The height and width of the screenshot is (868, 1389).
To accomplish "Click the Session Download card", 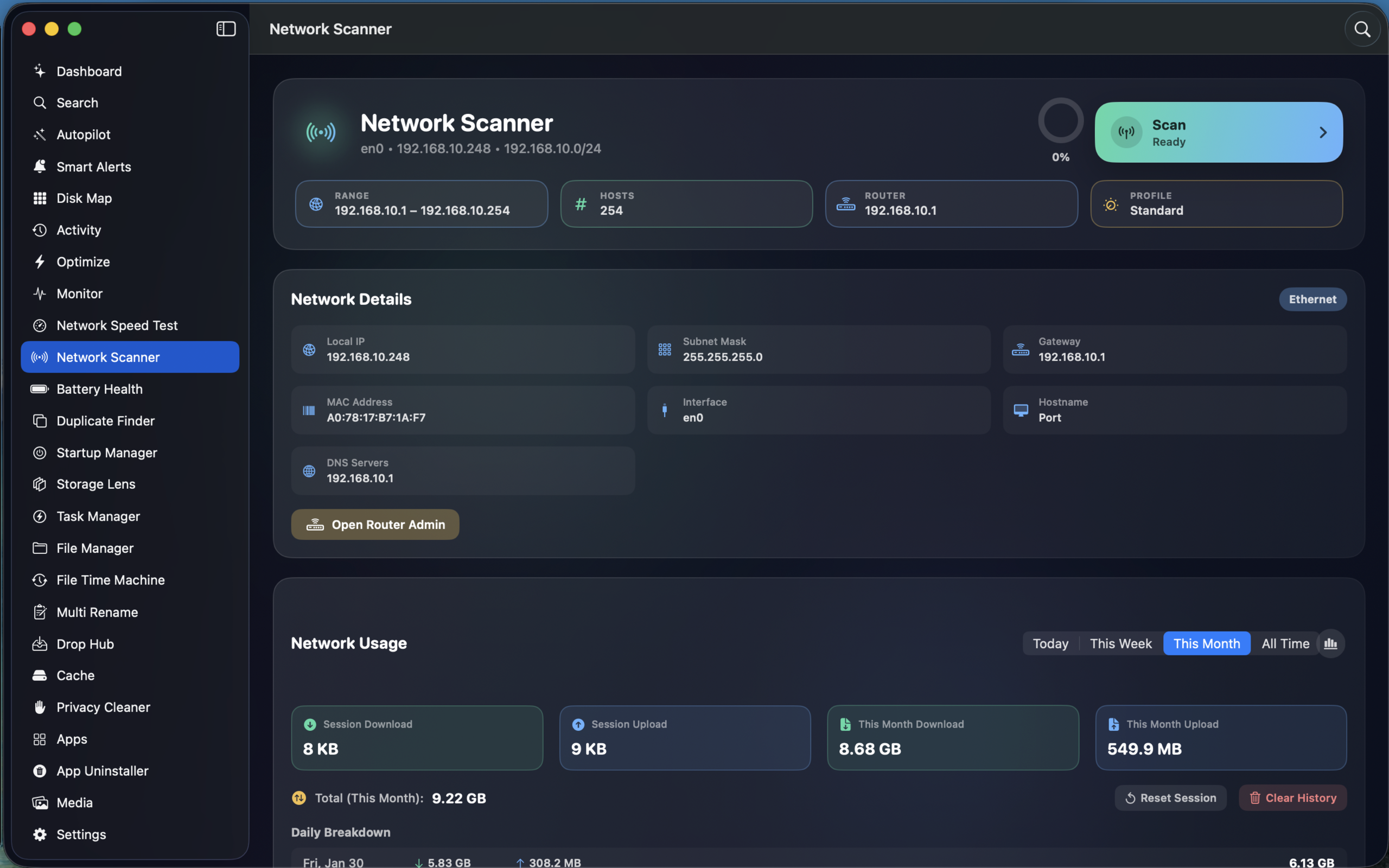I will click(417, 738).
